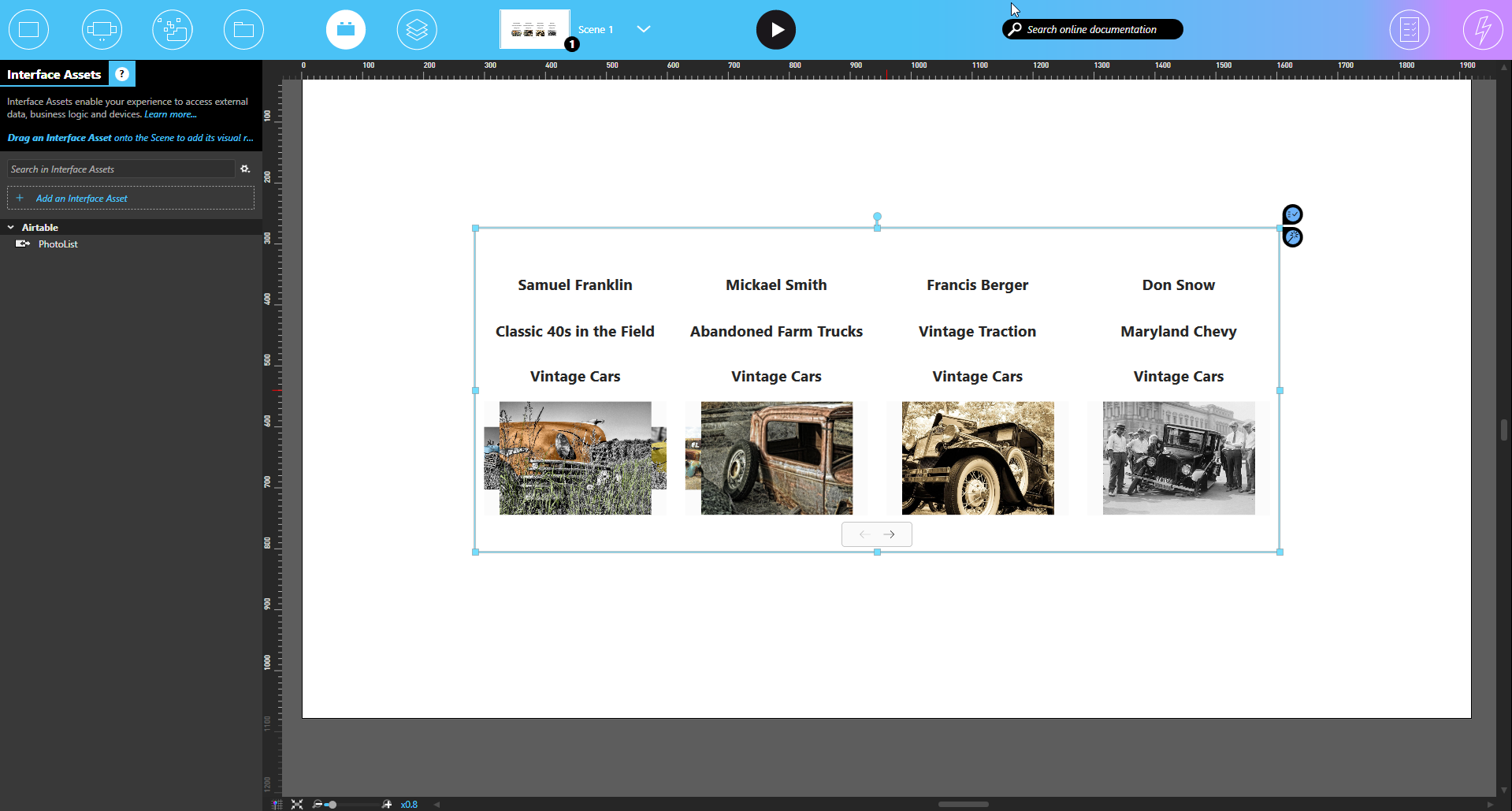The width and height of the screenshot is (1512, 811).
Task: Click the Learn more link
Action: [x=170, y=114]
